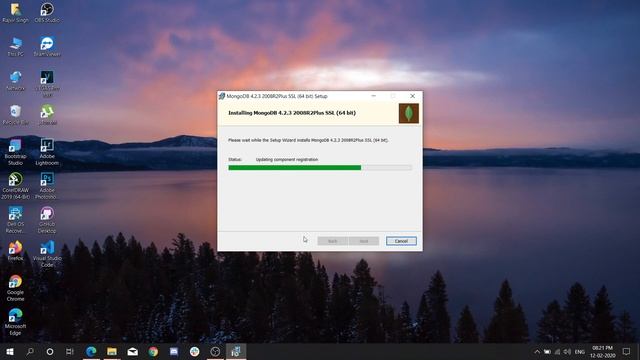Select the Google Chrome desktop shortcut
This screenshot has height=360, width=640.
click(x=16, y=288)
